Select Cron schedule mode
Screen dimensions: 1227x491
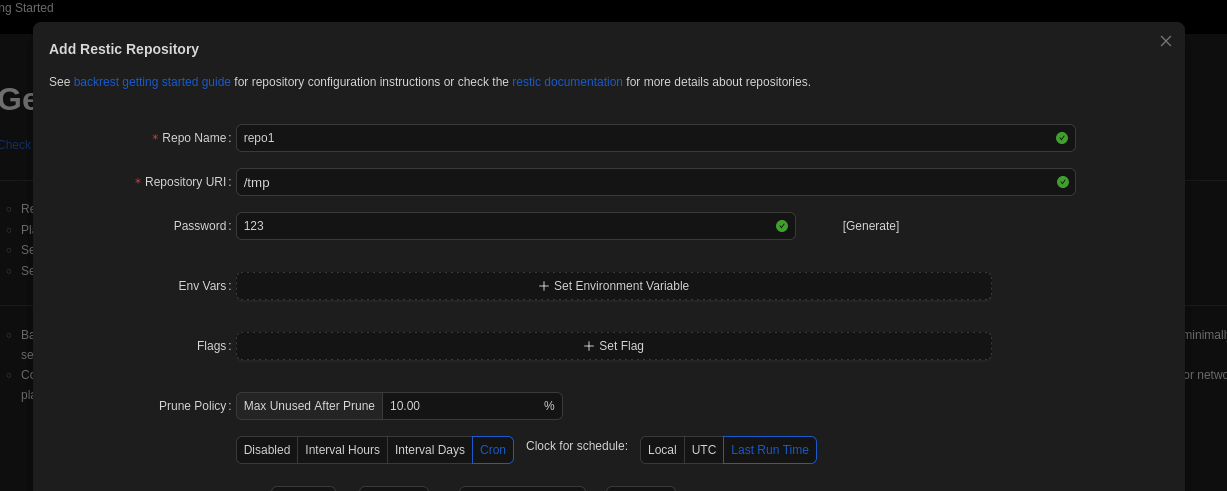(x=493, y=450)
